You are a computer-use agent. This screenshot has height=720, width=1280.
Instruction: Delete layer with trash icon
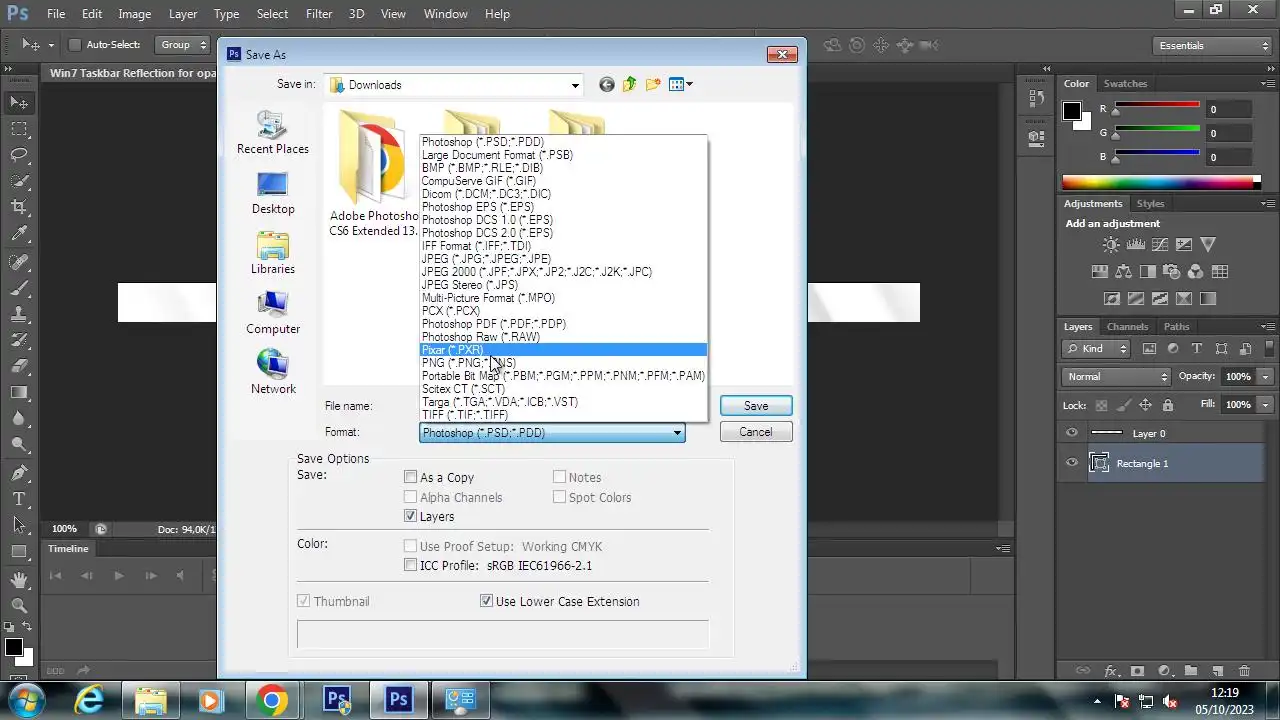1245,671
